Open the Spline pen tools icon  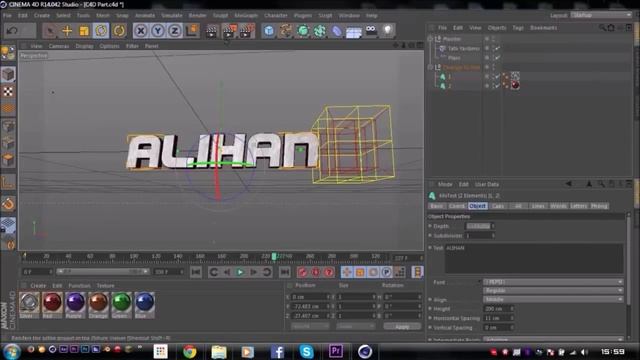[286, 31]
